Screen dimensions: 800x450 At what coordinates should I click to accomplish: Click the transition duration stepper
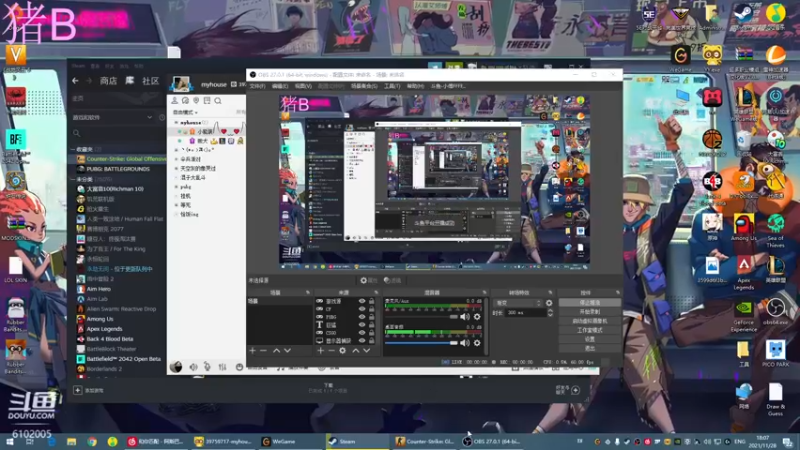(550, 312)
